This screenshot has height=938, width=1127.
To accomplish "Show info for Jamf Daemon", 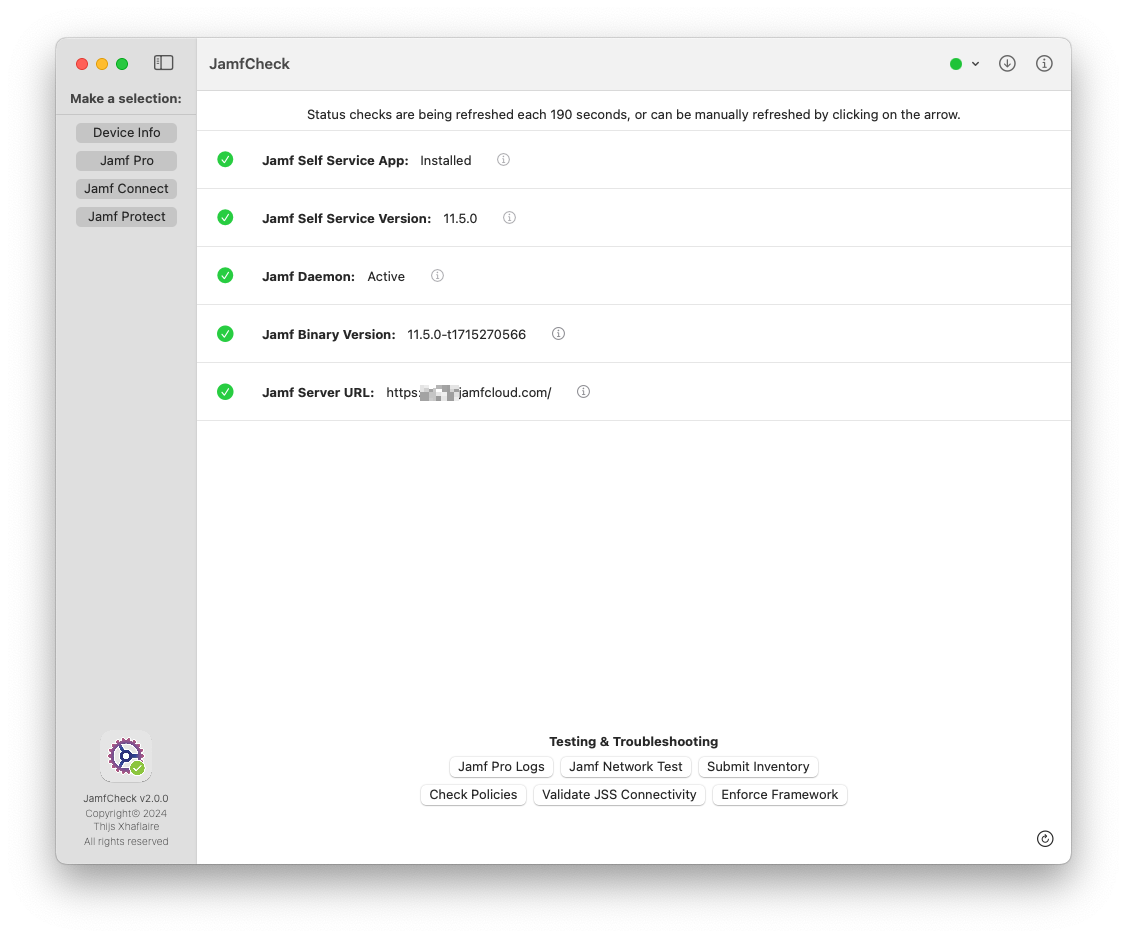I will 437,275.
